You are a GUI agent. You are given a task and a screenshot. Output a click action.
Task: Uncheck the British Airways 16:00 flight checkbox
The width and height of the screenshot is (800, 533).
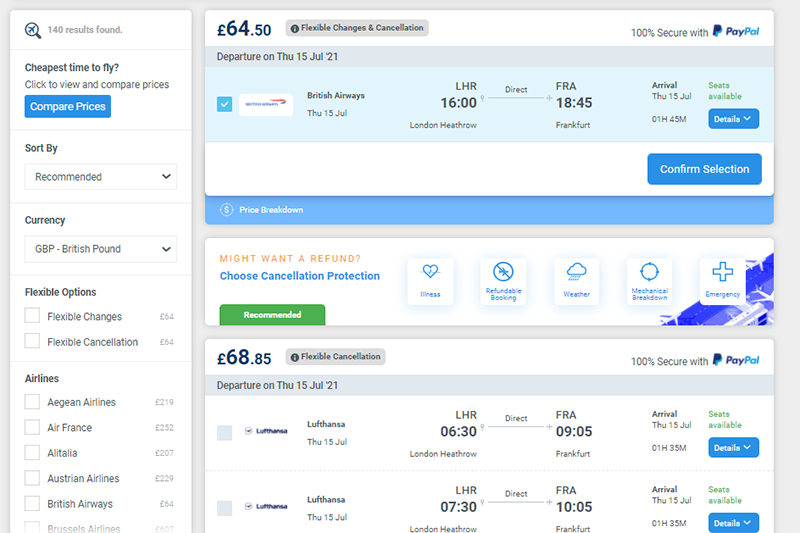pyautogui.click(x=224, y=105)
